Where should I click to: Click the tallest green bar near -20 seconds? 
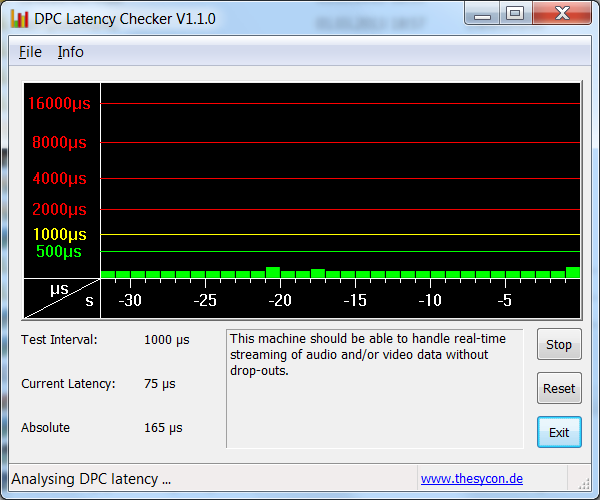click(x=273, y=272)
